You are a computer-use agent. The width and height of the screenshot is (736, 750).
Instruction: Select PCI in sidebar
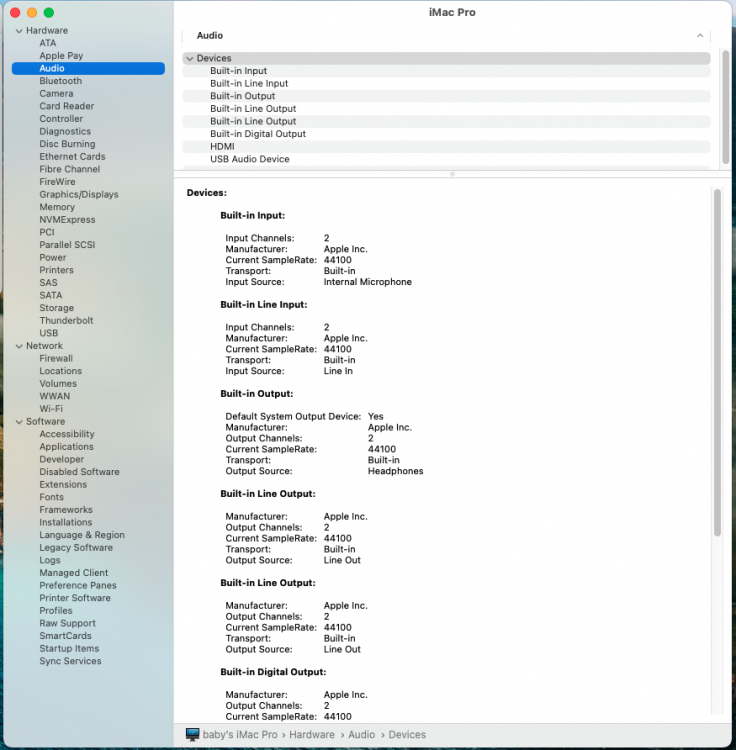coord(47,232)
